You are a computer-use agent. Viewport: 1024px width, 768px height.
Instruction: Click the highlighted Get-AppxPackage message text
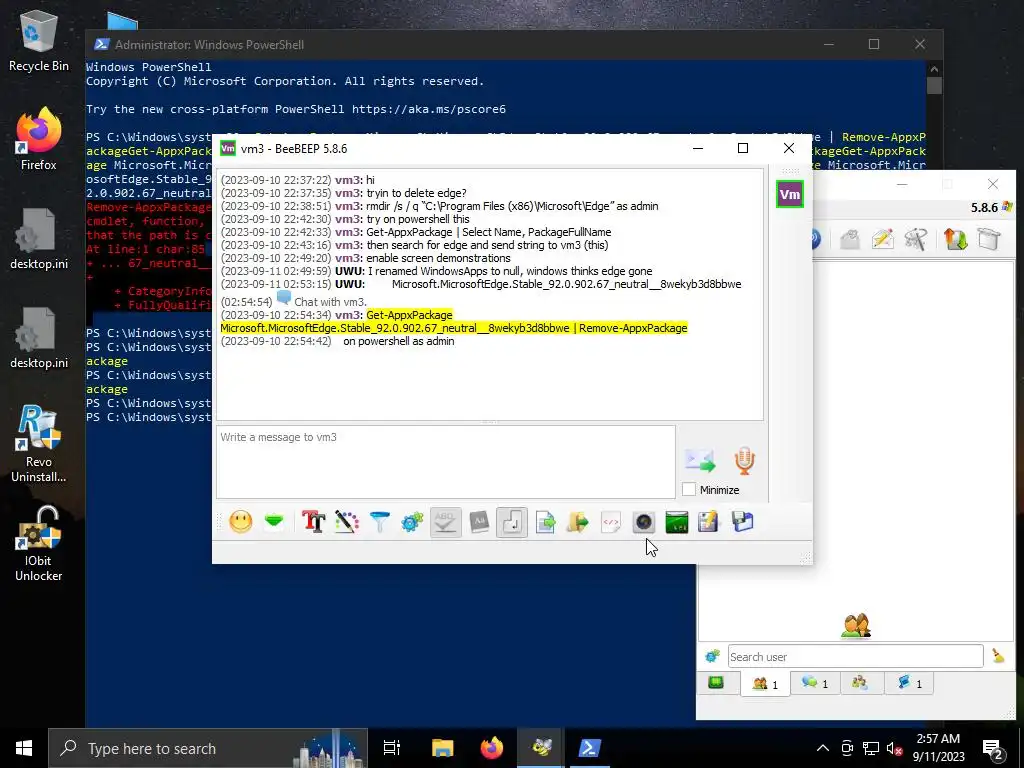click(x=454, y=321)
